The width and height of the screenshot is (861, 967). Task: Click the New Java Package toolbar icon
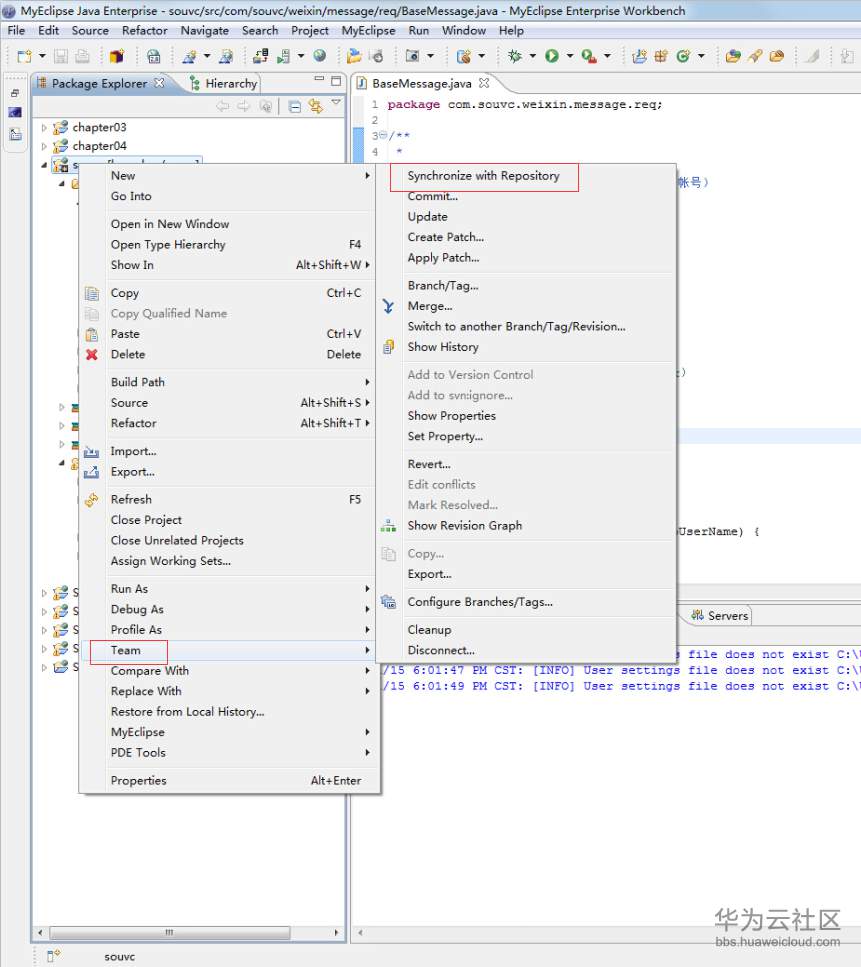tap(661, 56)
